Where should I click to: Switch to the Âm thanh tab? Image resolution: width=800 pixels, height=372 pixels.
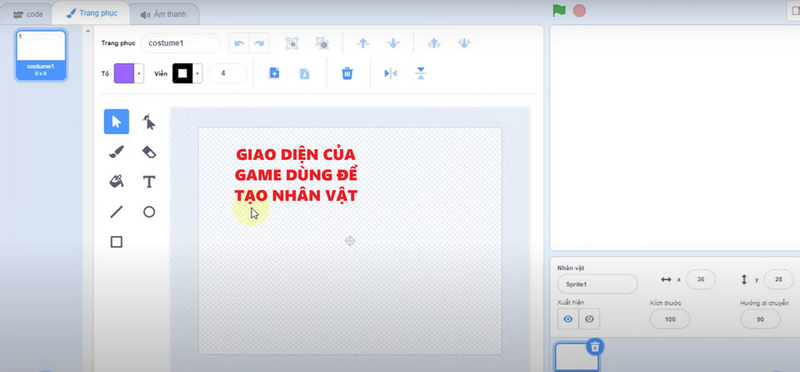[163, 14]
